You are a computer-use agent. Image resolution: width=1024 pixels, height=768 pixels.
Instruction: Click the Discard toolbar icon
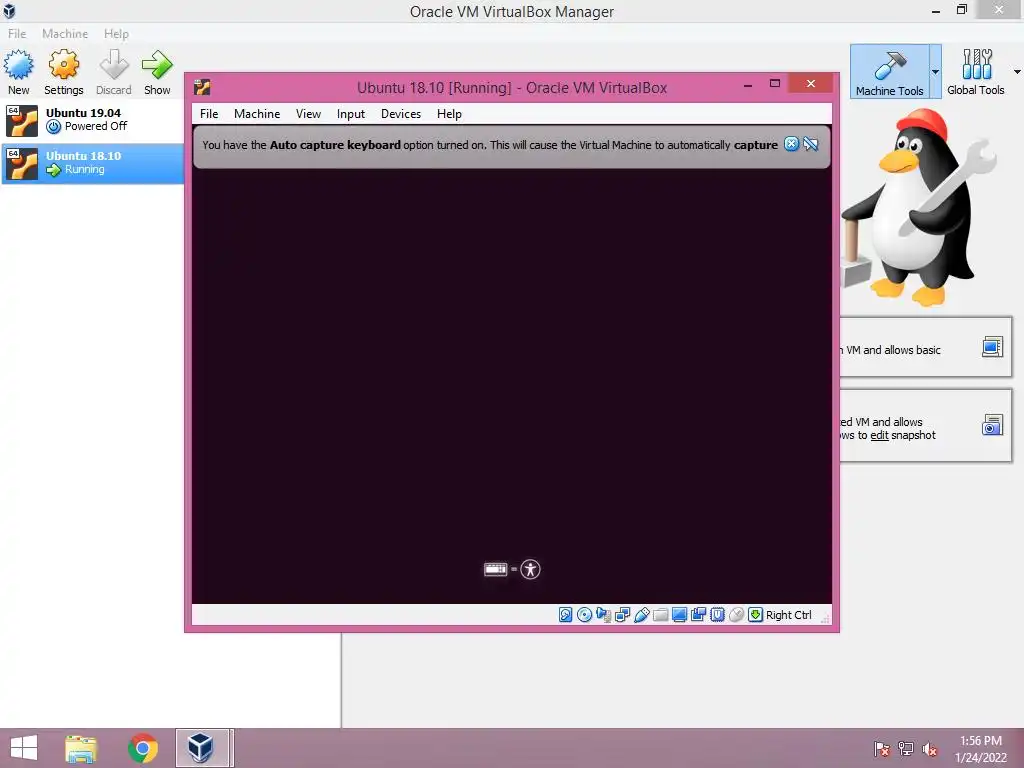(x=114, y=65)
